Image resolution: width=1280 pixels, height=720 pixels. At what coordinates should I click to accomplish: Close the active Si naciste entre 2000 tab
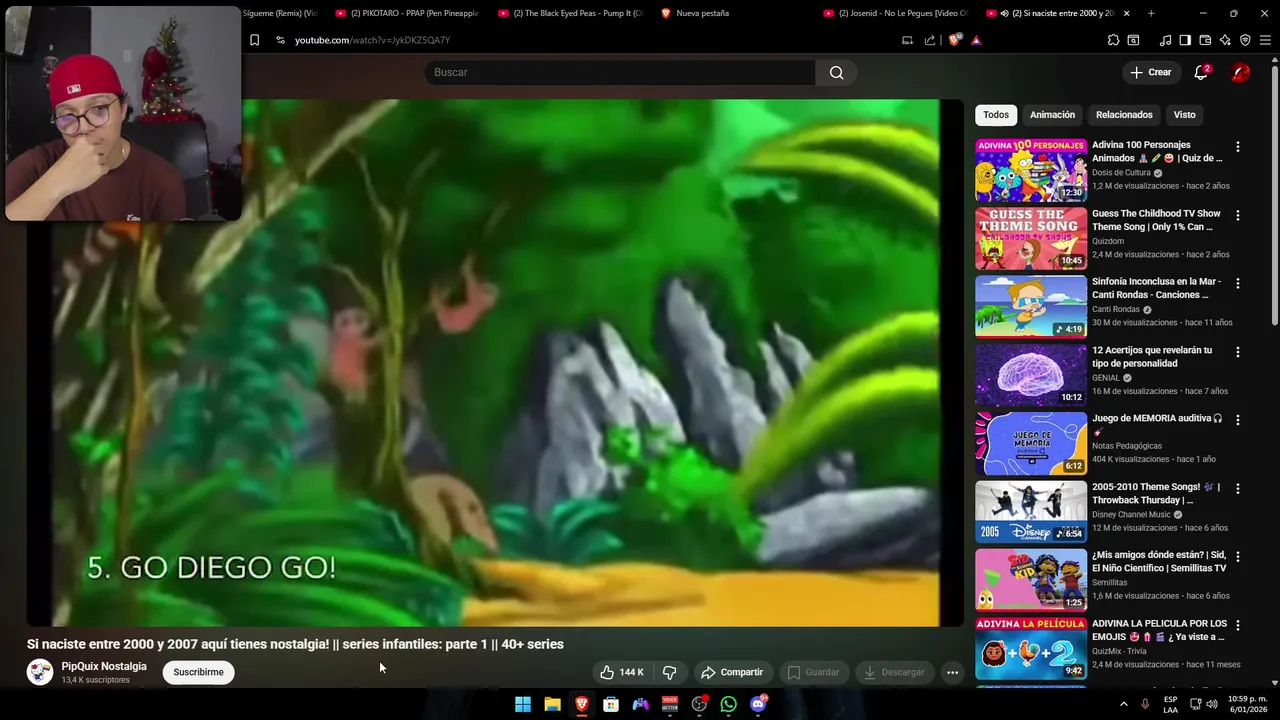click(x=1126, y=13)
